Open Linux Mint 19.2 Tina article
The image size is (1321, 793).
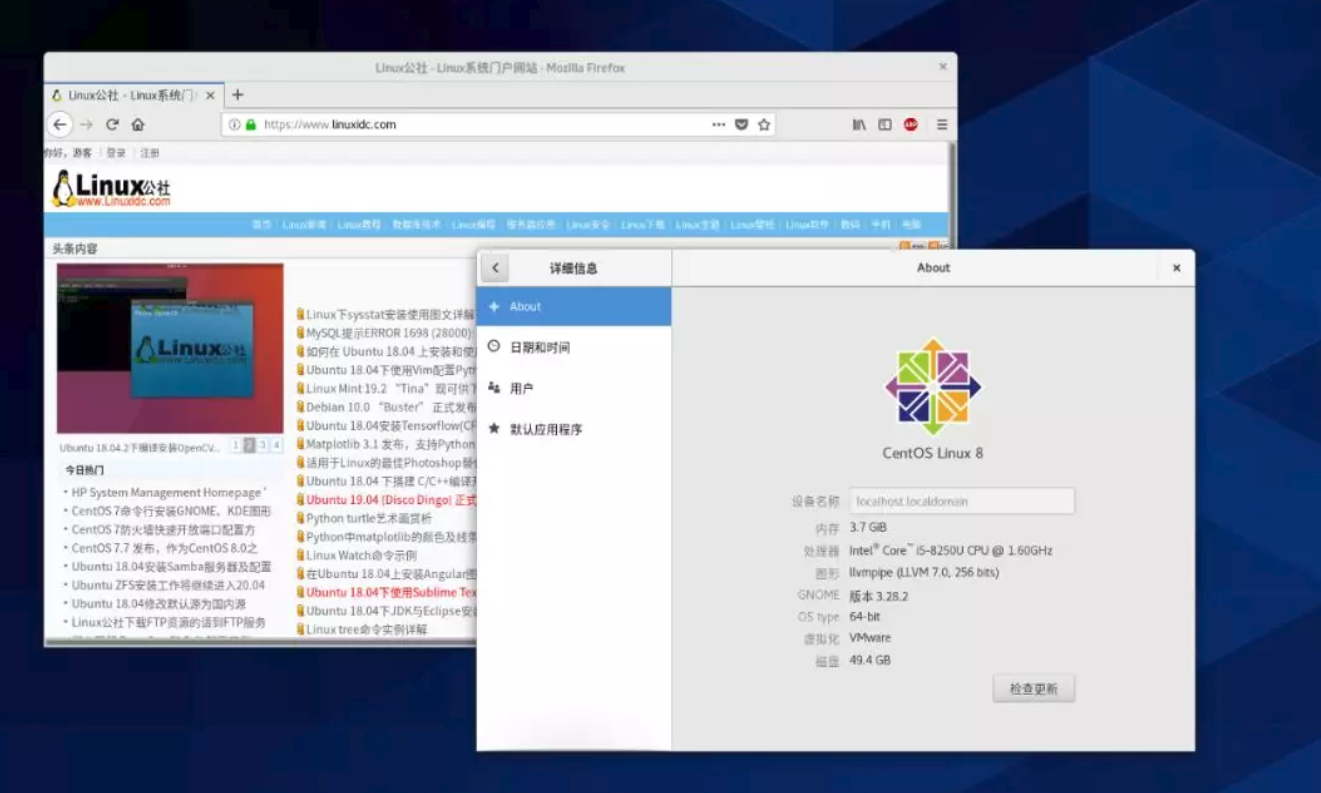pos(390,389)
